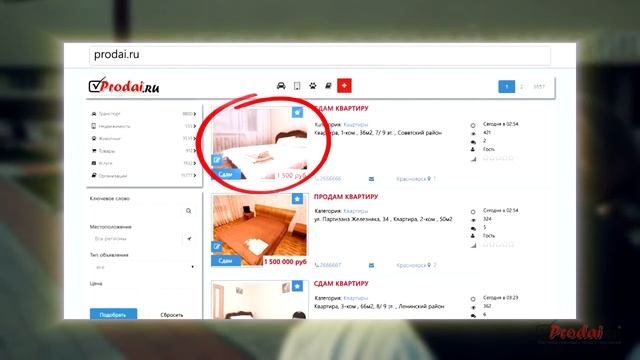Open the first СДАМ КВАРТИРУ listing title

[341, 108]
